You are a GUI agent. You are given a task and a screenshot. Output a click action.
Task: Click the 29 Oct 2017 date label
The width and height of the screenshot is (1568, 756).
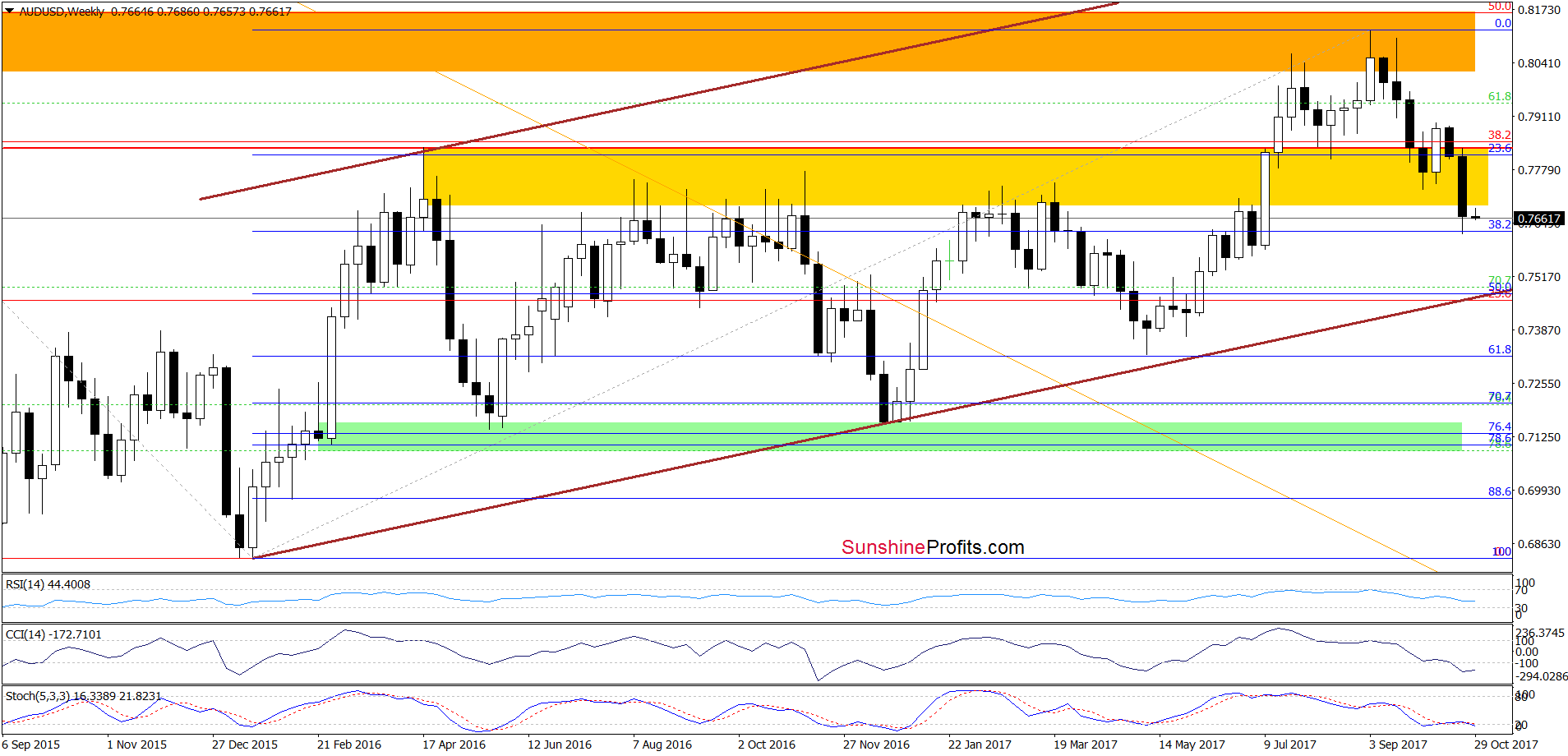(x=1506, y=744)
